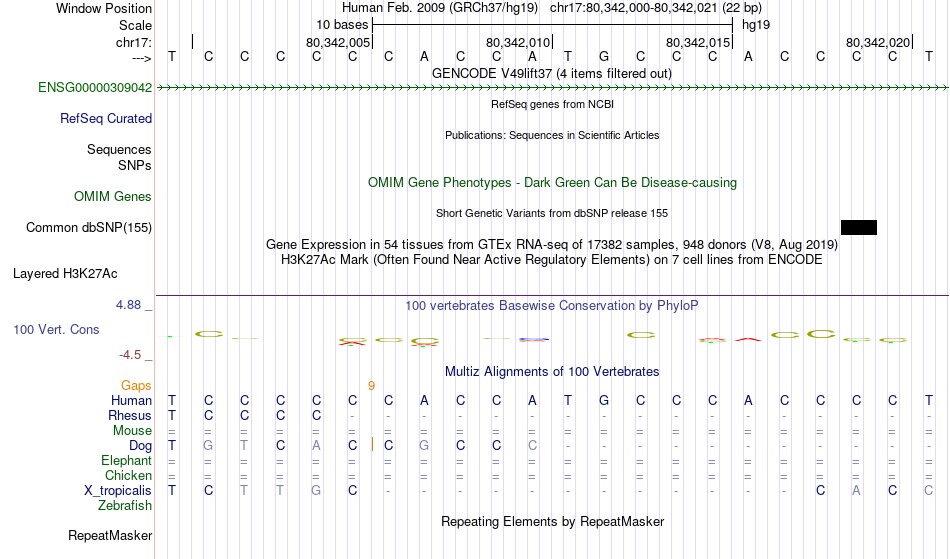Click the 4.88 PhyloP upper limit value

[128, 305]
